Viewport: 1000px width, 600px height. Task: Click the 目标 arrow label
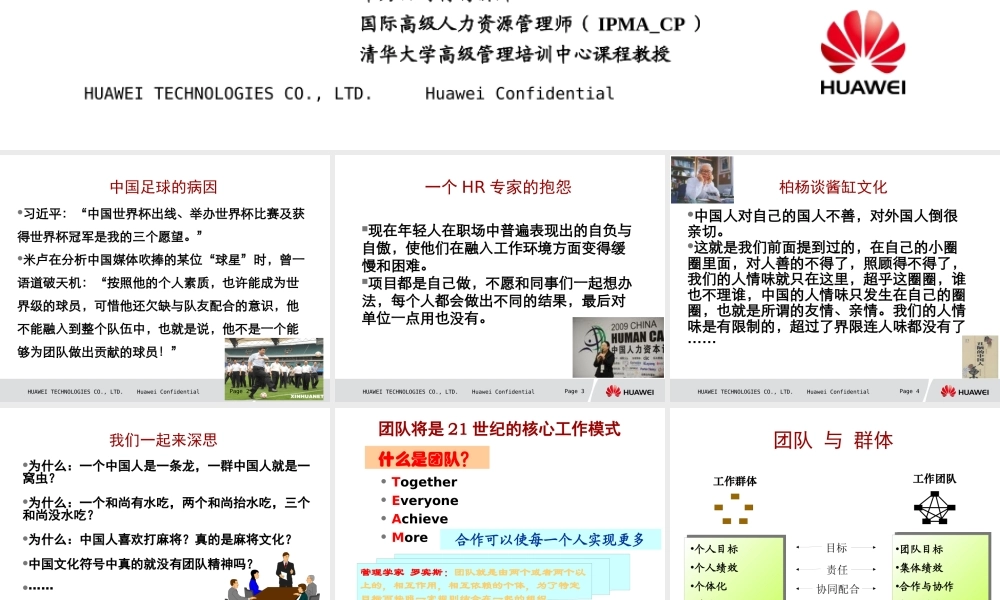[836, 548]
